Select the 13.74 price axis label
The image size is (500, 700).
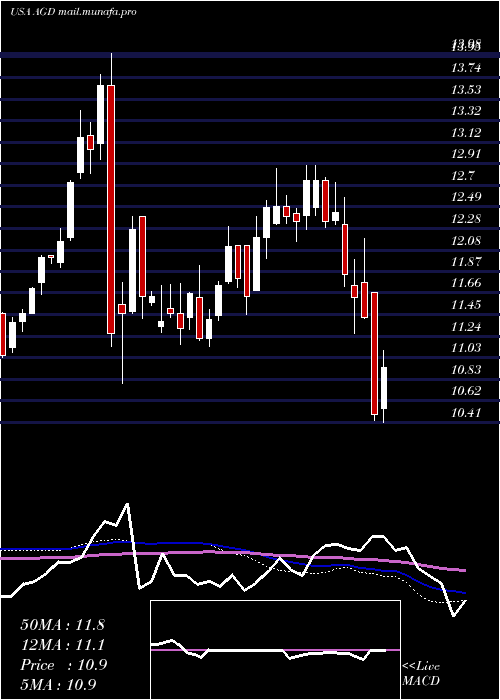click(x=467, y=68)
